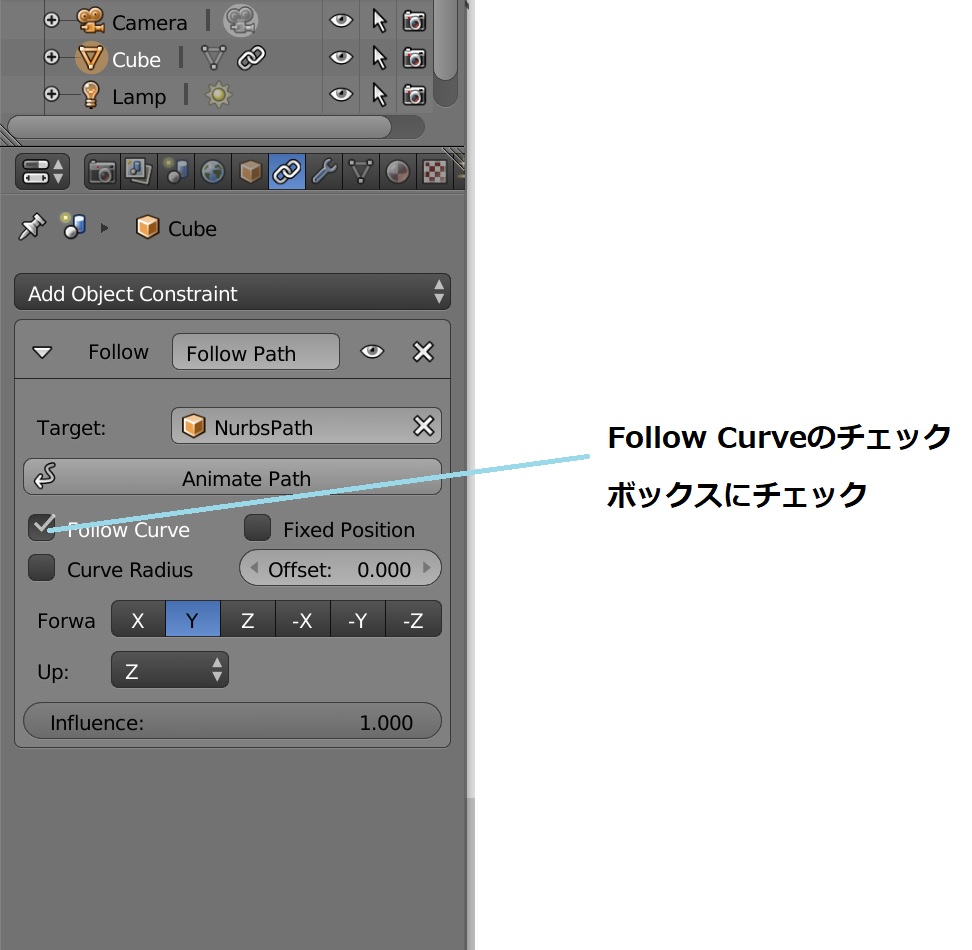972x950 pixels.
Task: Toggle renderability of Camera
Action: click(x=414, y=21)
